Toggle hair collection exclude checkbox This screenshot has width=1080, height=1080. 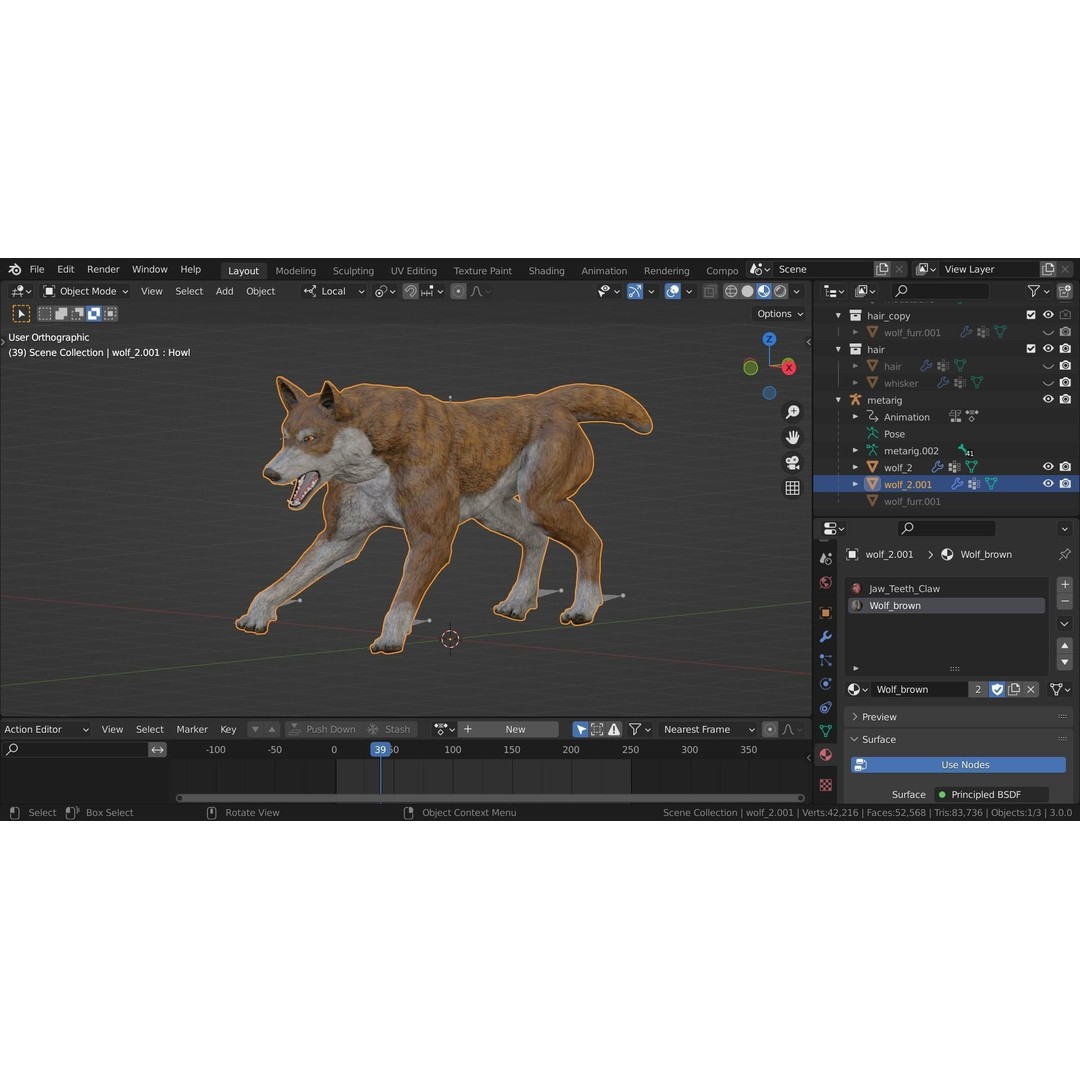coord(1031,349)
